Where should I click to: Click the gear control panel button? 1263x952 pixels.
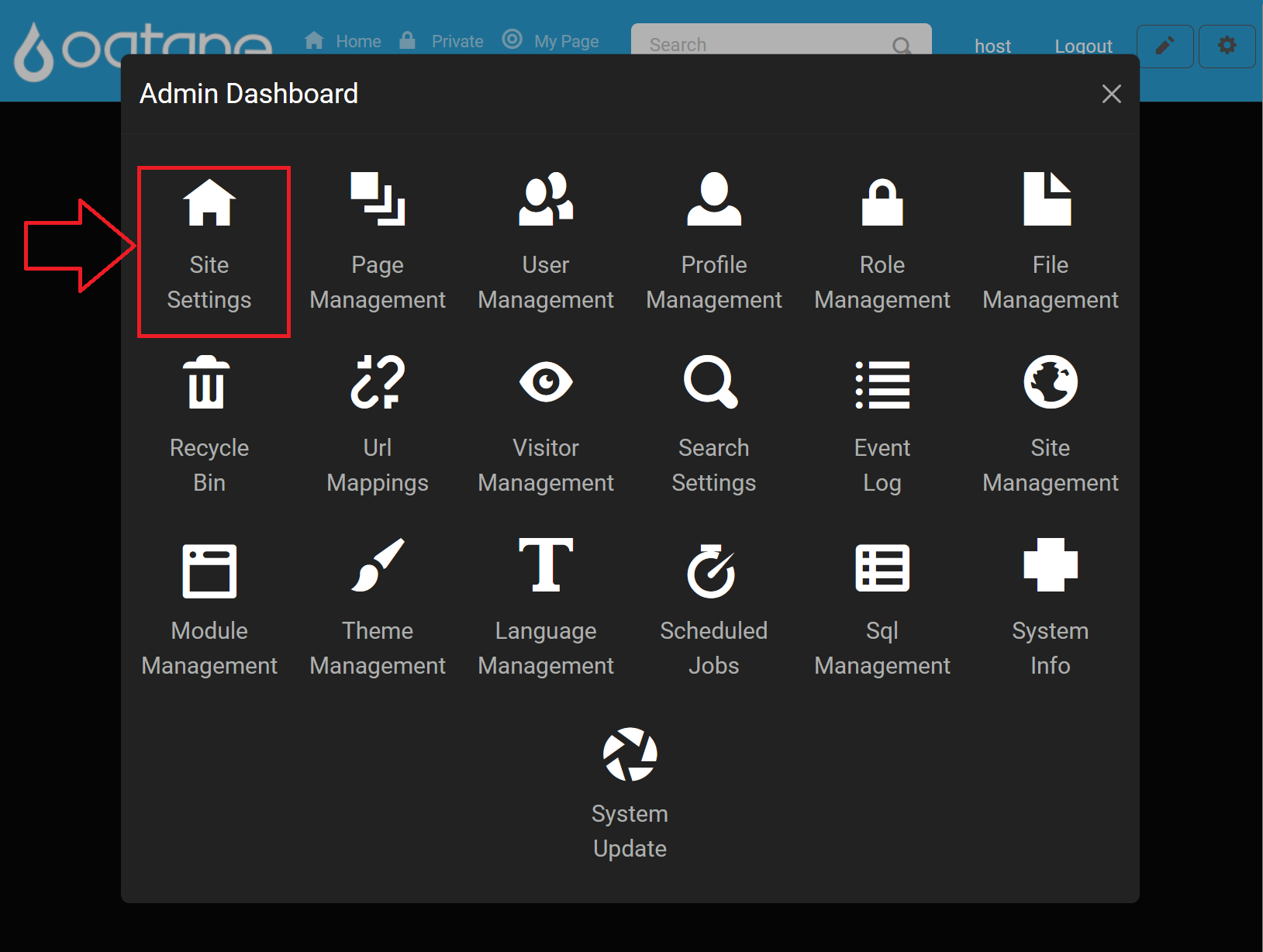tap(1227, 46)
